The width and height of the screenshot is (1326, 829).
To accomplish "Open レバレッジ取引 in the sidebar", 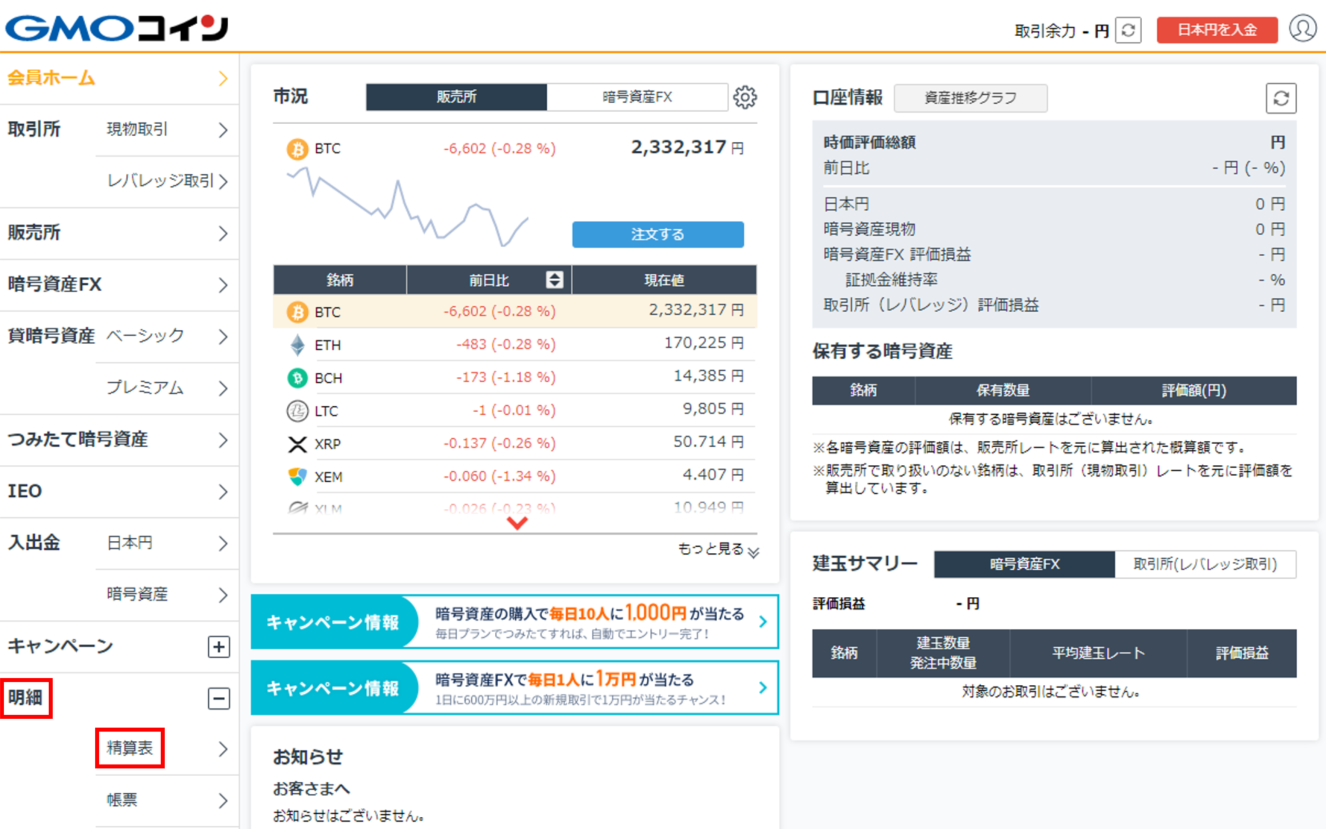I will click(x=167, y=182).
